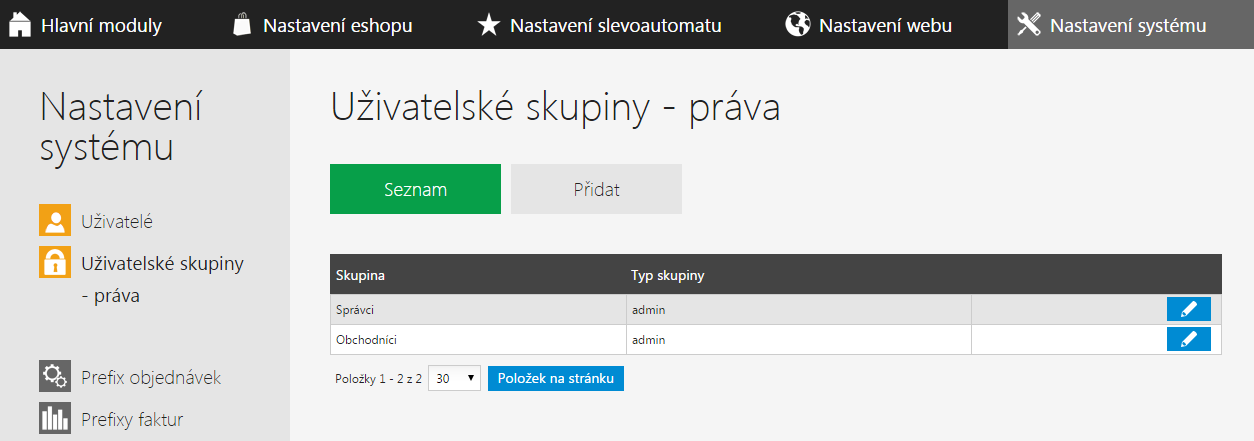1254x441 pixels.
Task: Click the star icon for Nastavení slevoautomatu
Action: [487, 25]
